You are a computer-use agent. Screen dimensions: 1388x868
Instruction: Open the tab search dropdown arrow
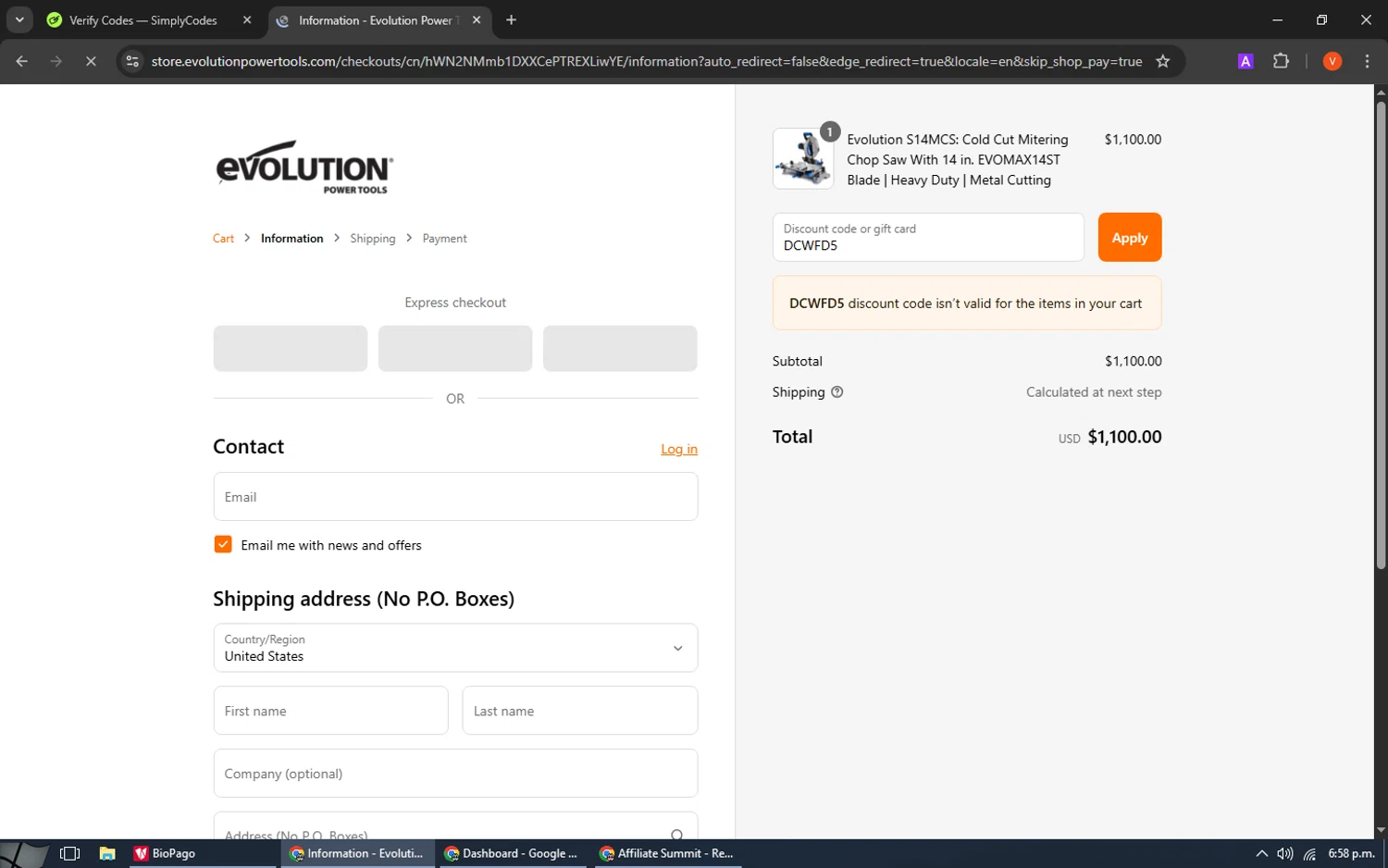19,19
